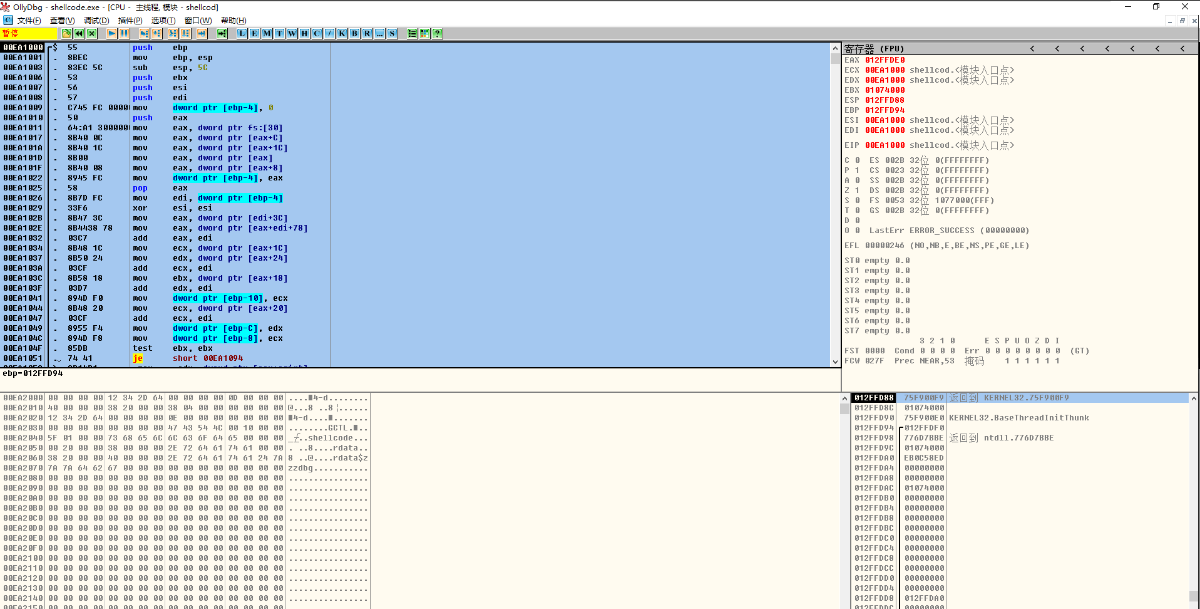Click the EIP register row
1200x609 pixels.
pyautogui.click(x=930, y=144)
